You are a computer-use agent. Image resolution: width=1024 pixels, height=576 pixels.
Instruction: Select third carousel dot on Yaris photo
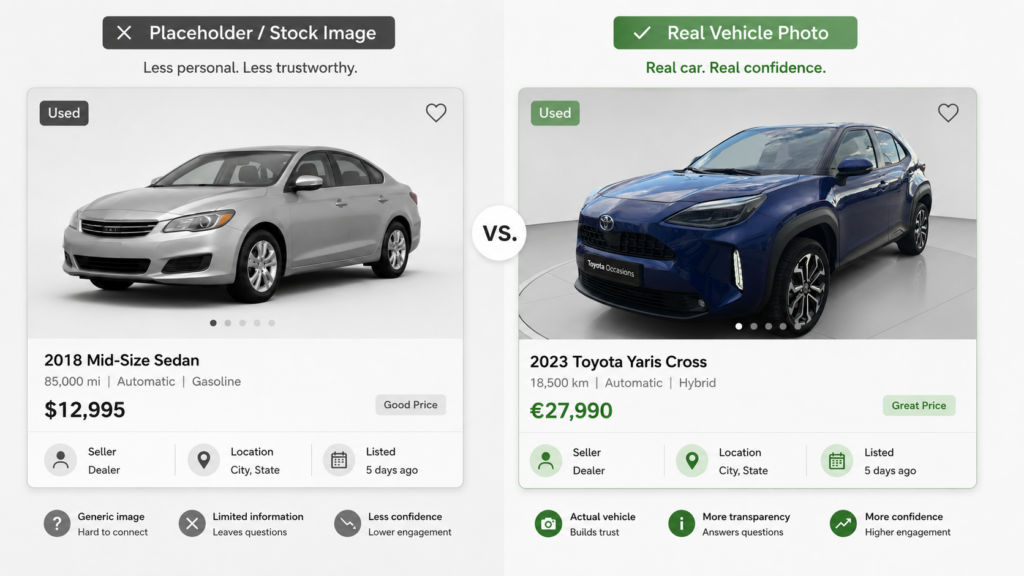tap(768, 326)
